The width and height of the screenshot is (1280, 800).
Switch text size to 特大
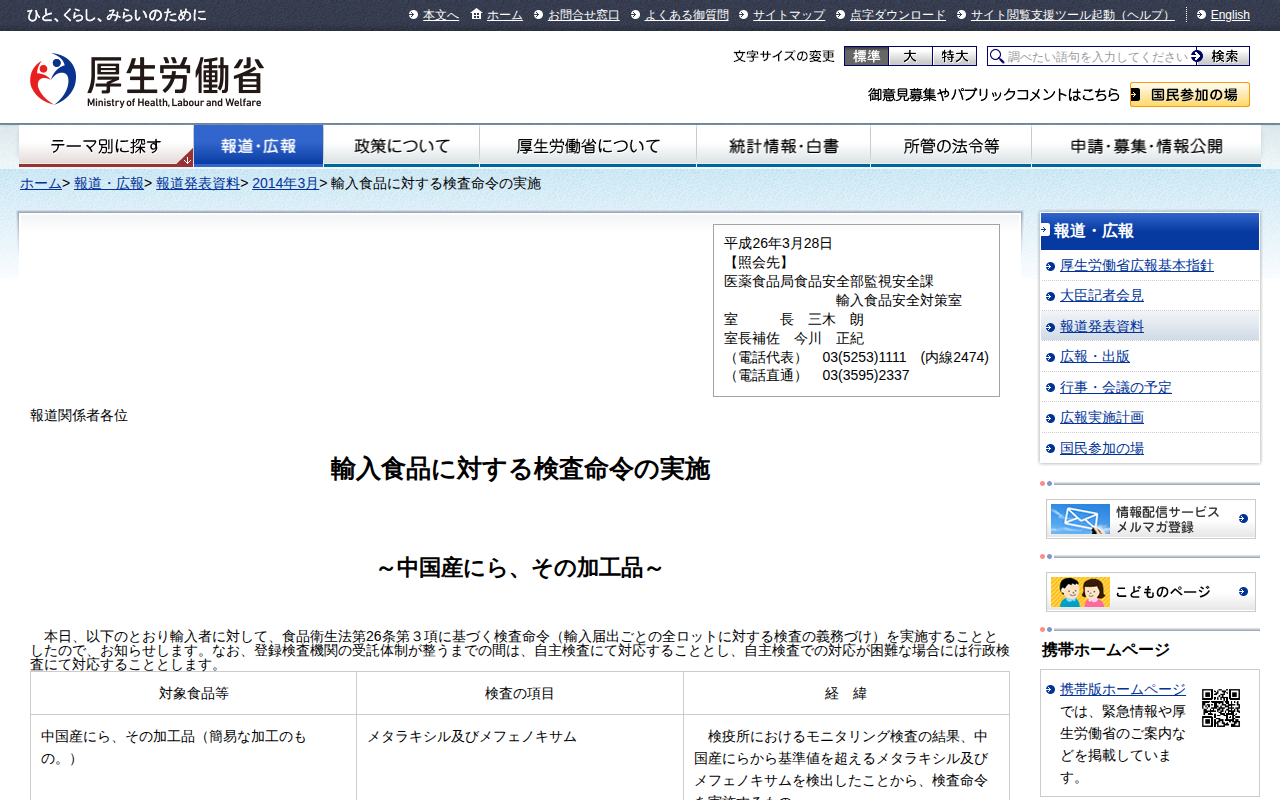click(x=954, y=57)
